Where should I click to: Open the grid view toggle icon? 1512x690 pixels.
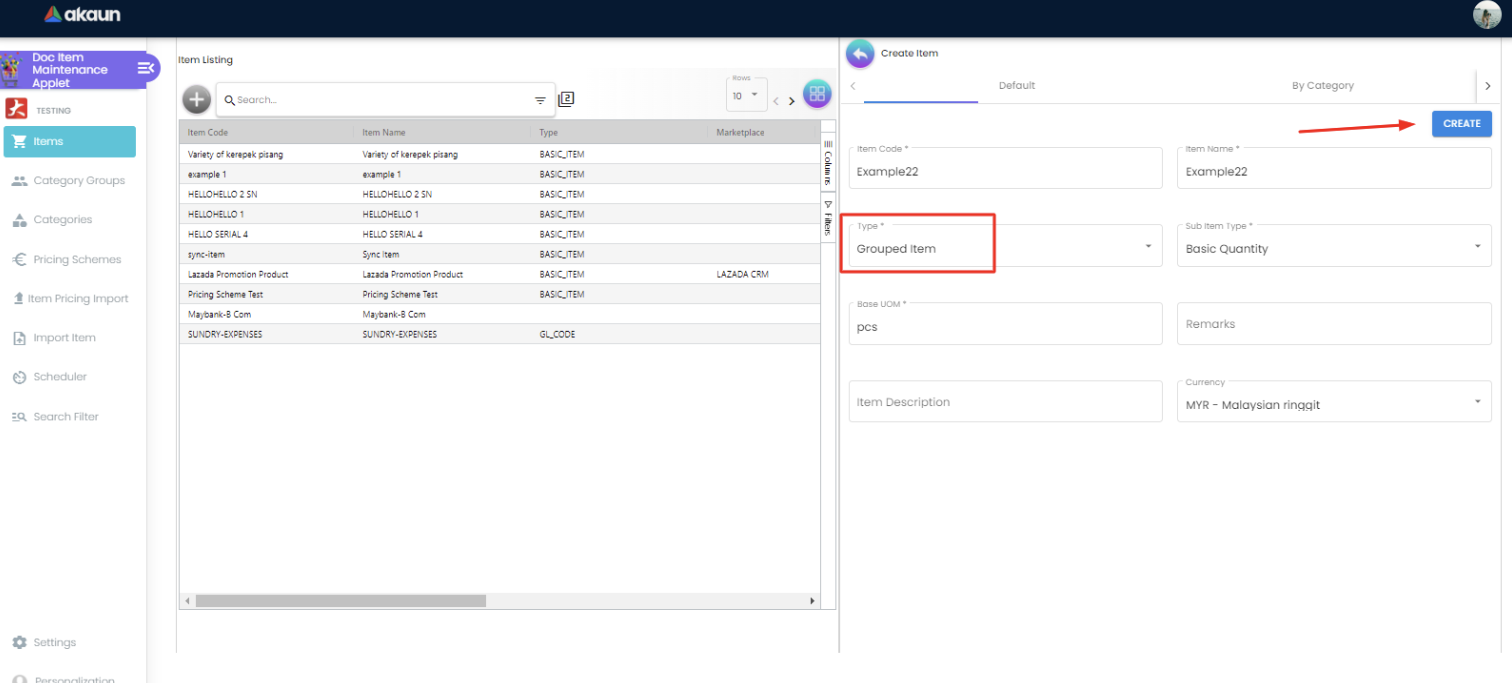click(x=817, y=94)
